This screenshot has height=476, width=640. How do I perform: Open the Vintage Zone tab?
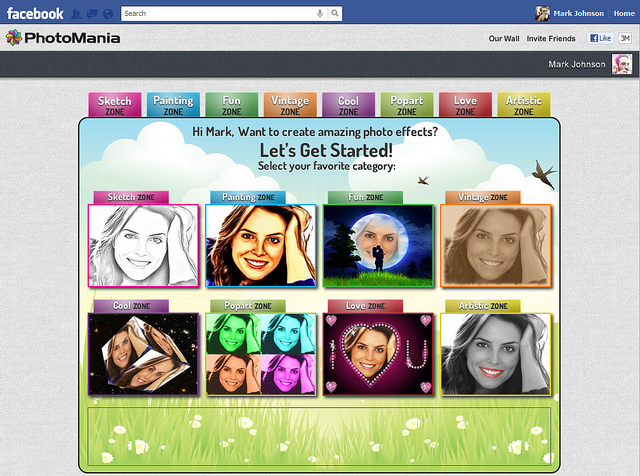[290, 105]
